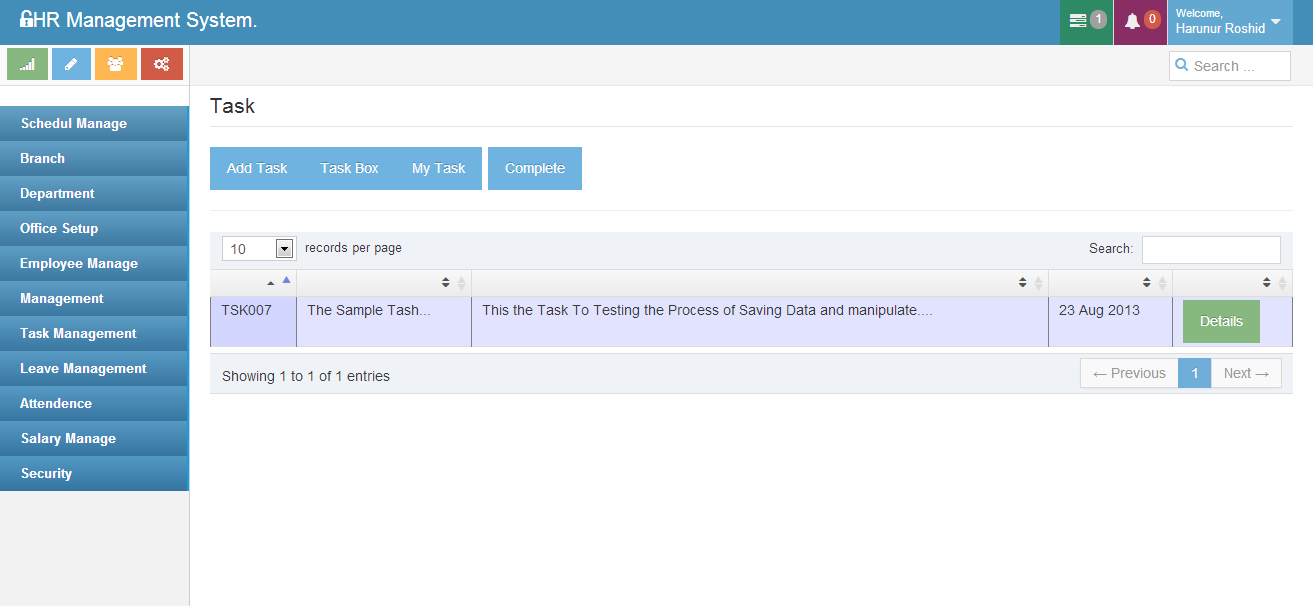Click the green signal bars shortcut icon
The height and width of the screenshot is (606, 1313).
coord(28,64)
